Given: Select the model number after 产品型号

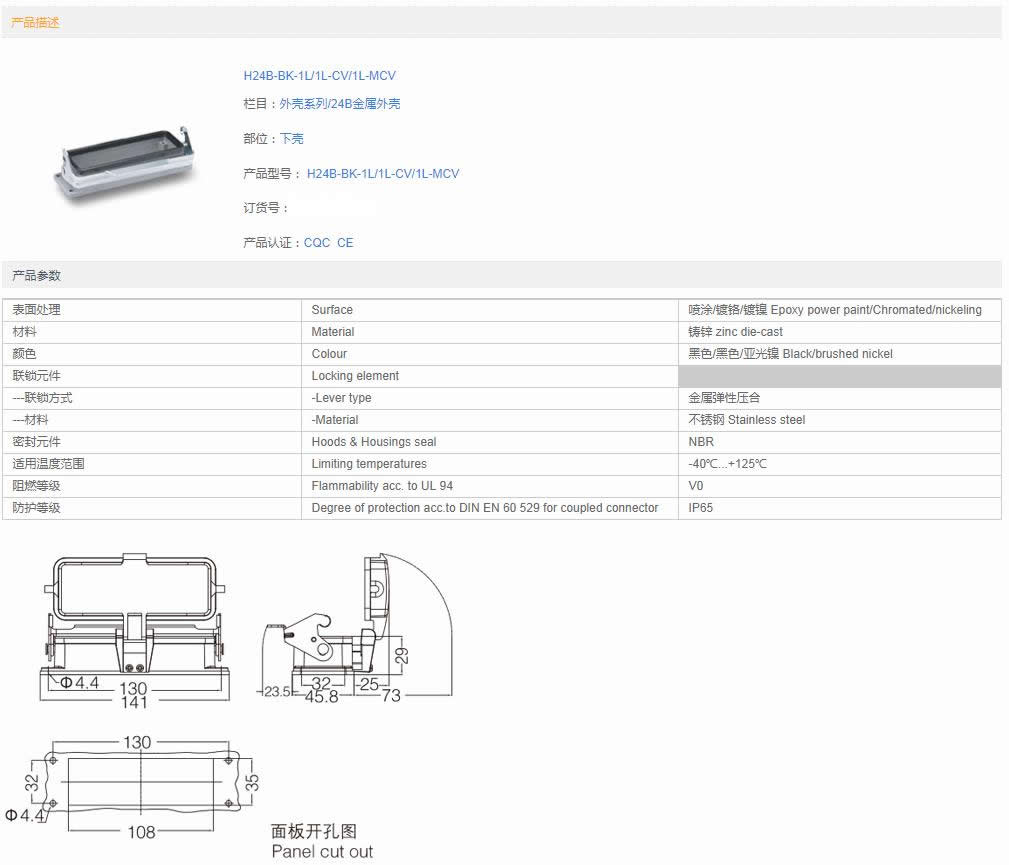Looking at the screenshot, I should [383, 174].
